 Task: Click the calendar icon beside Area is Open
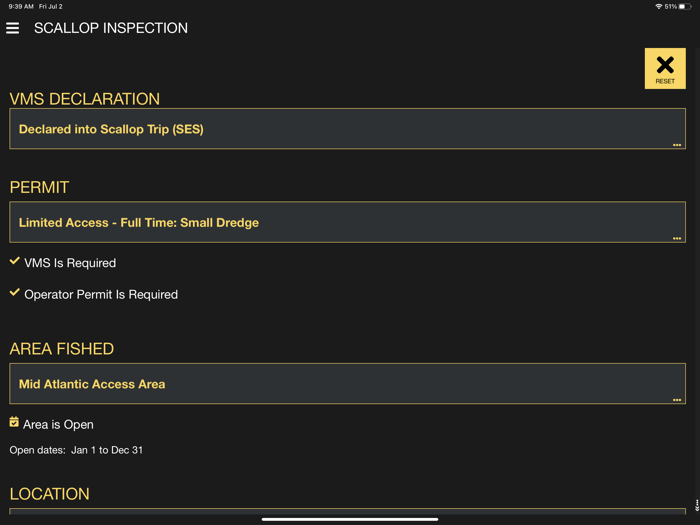(x=14, y=423)
